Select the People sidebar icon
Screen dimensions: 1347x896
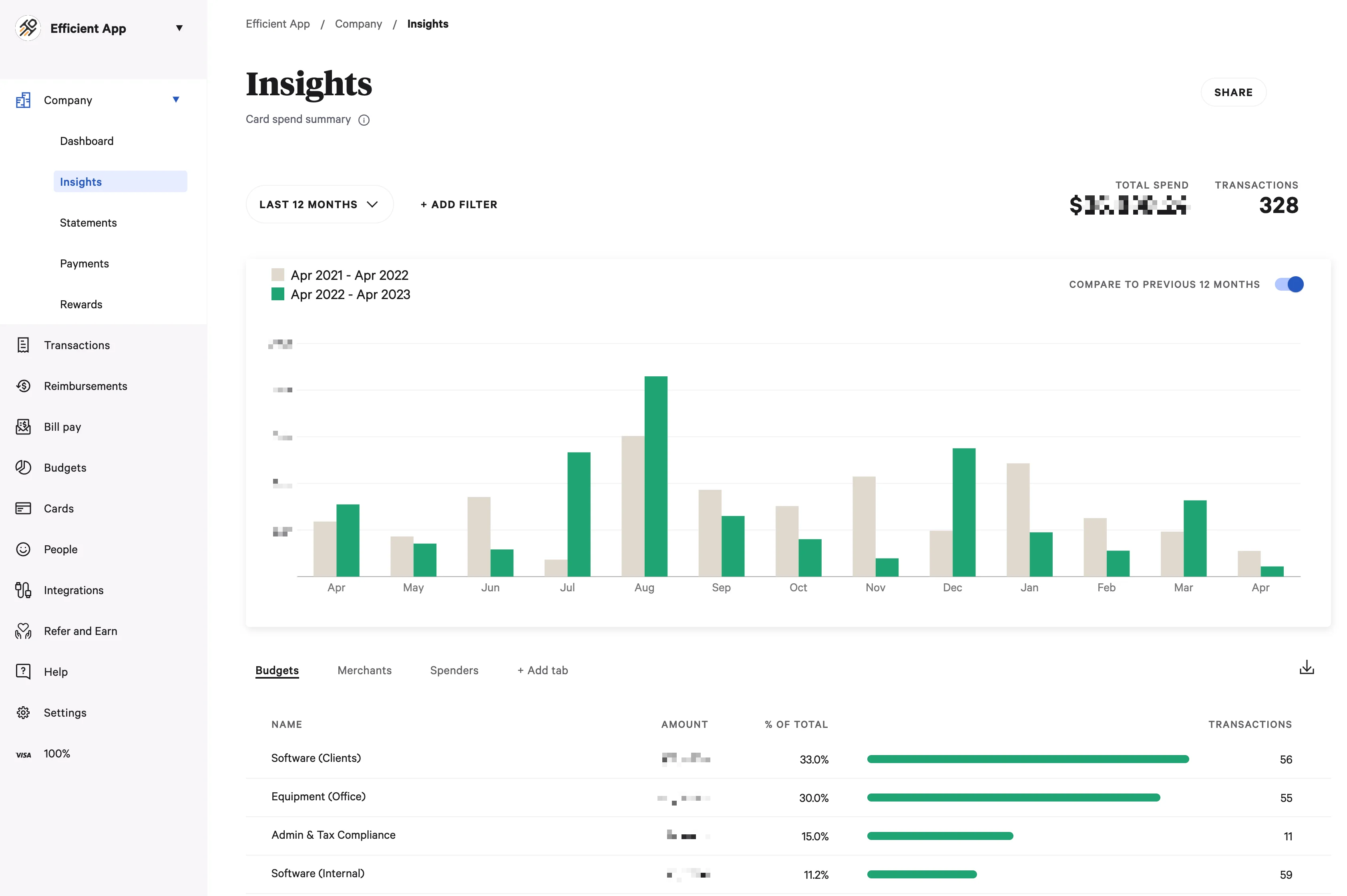(23, 548)
